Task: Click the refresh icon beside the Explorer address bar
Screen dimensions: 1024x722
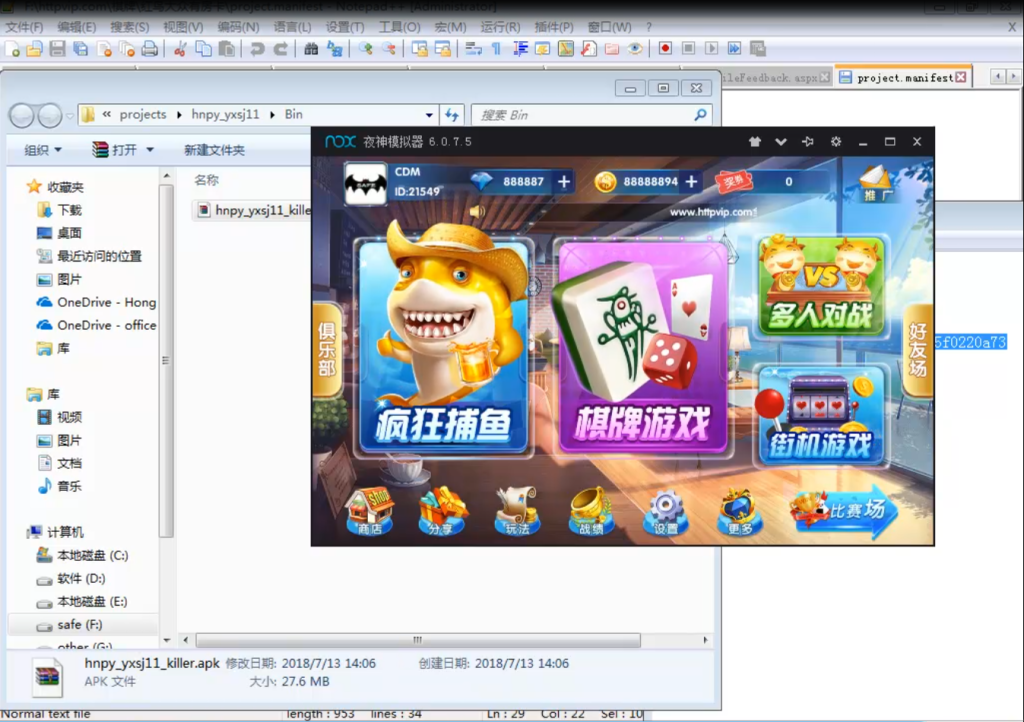Action: point(452,115)
